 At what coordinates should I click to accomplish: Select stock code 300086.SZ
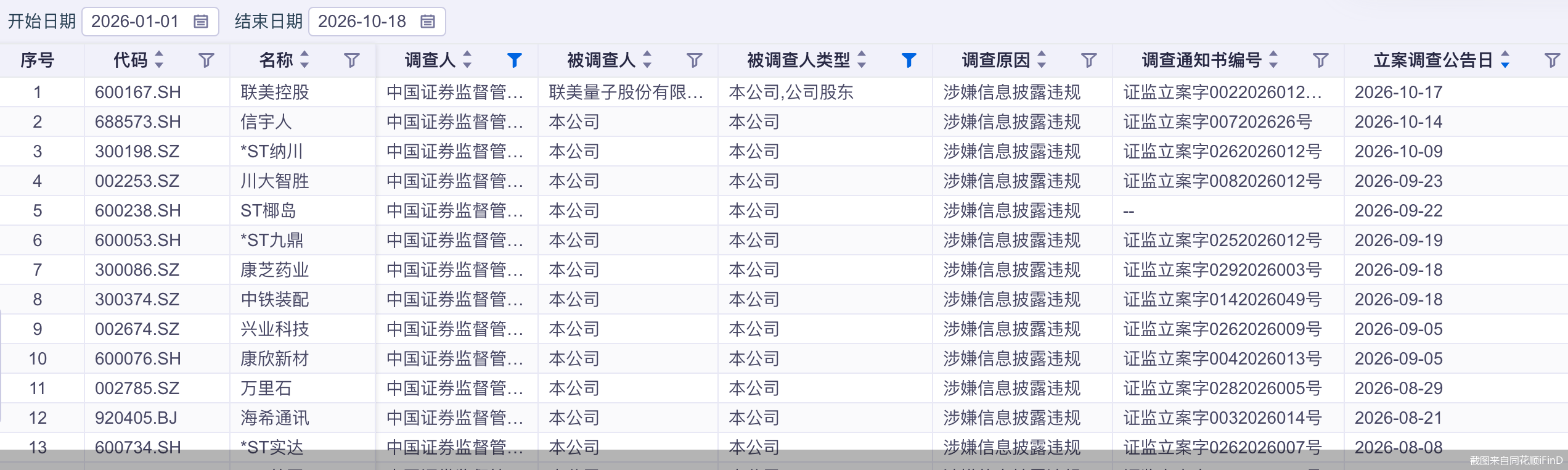(x=137, y=270)
